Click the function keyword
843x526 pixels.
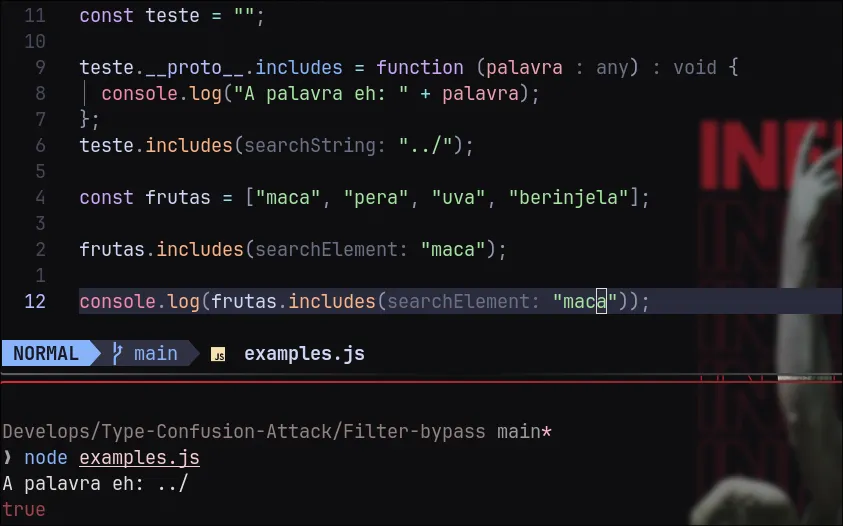point(419,67)
